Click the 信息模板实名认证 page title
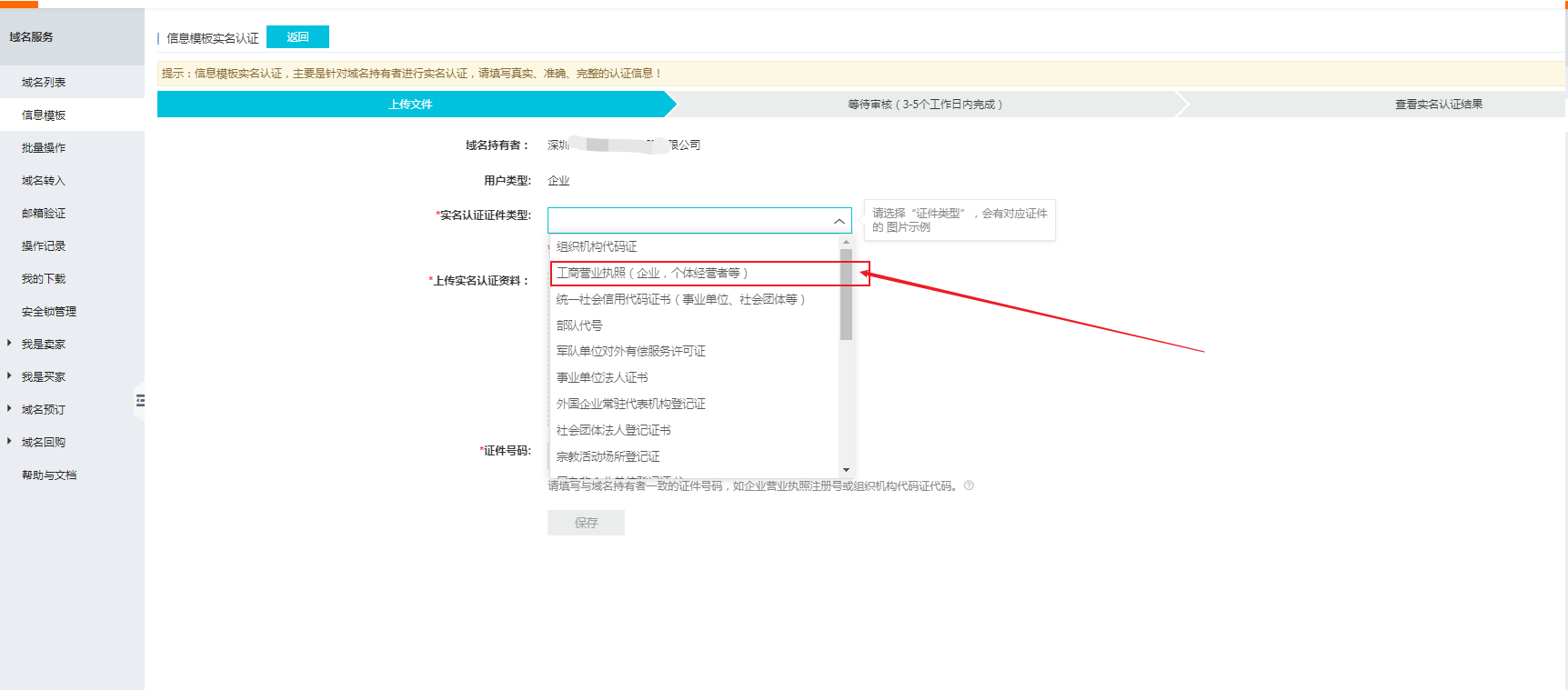The height and width of the screenshot is (690, 1568). click(213, 38)
